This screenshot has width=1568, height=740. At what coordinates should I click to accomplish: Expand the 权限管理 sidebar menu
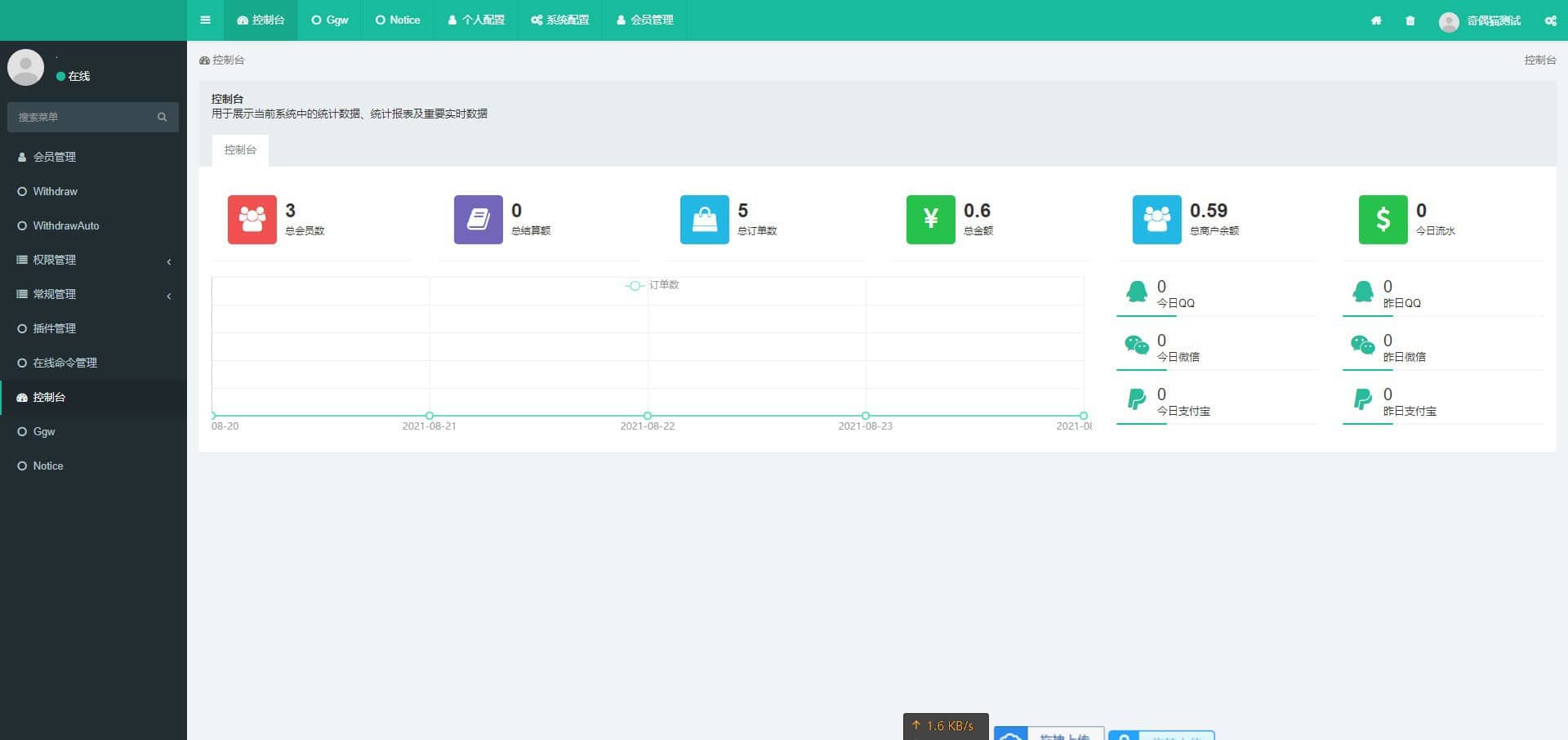(x=93, y=260)
